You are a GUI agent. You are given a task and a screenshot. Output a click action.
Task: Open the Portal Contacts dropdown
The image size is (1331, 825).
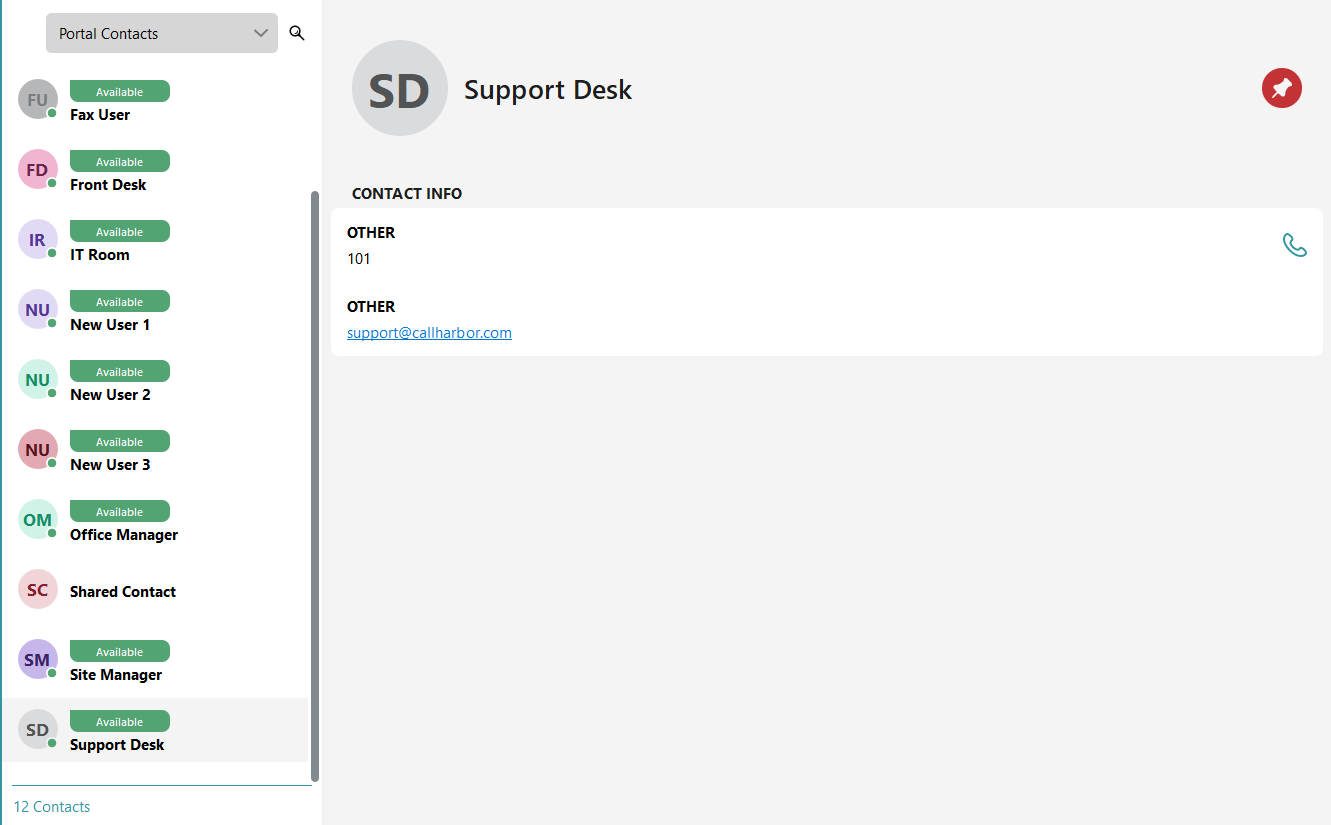click(162, 33)
